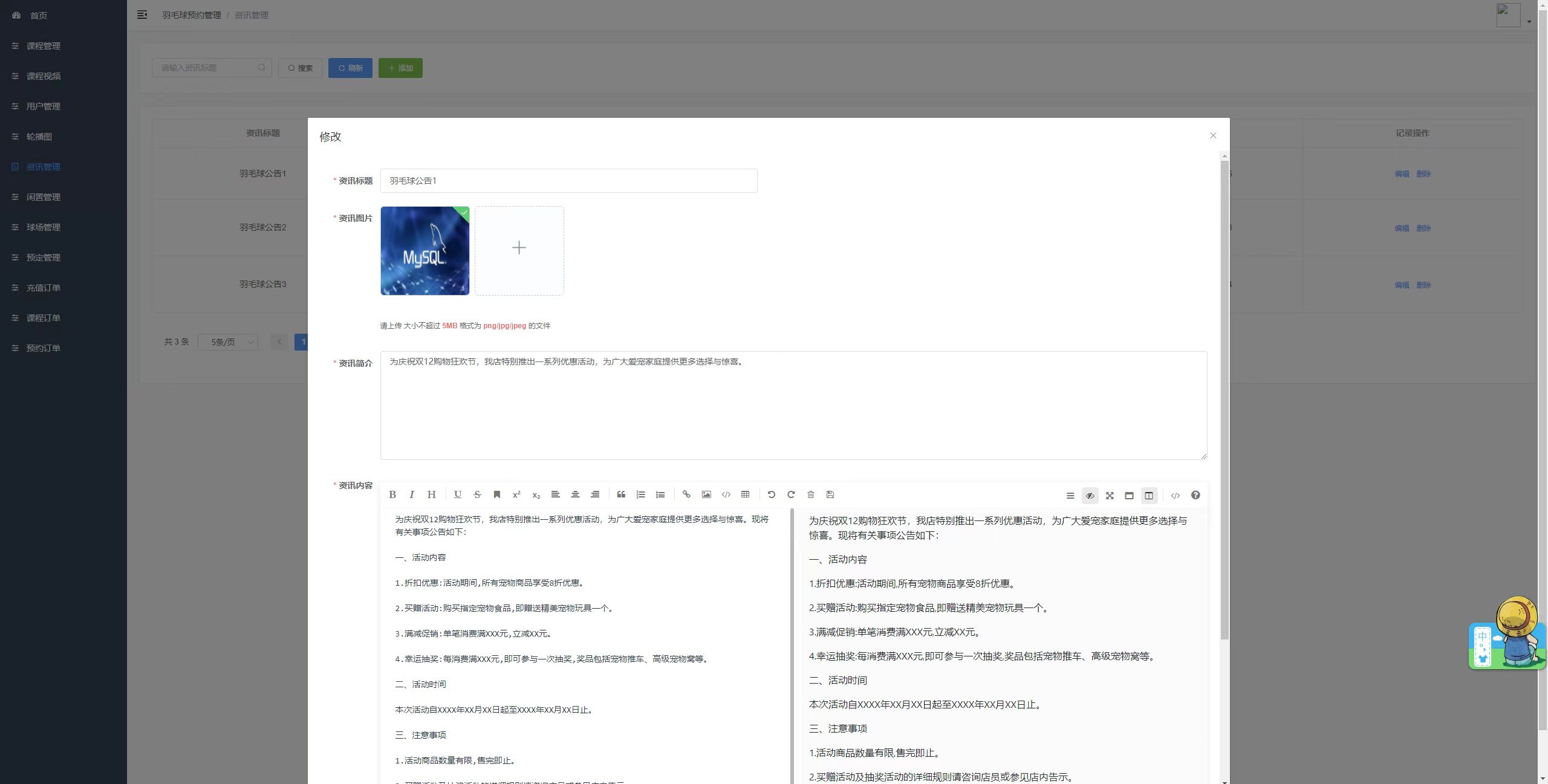This screenshot has height=784, width=1548.
Task: Collapse the sidebar with the hamburger icon
Action: tap(142, 15)
